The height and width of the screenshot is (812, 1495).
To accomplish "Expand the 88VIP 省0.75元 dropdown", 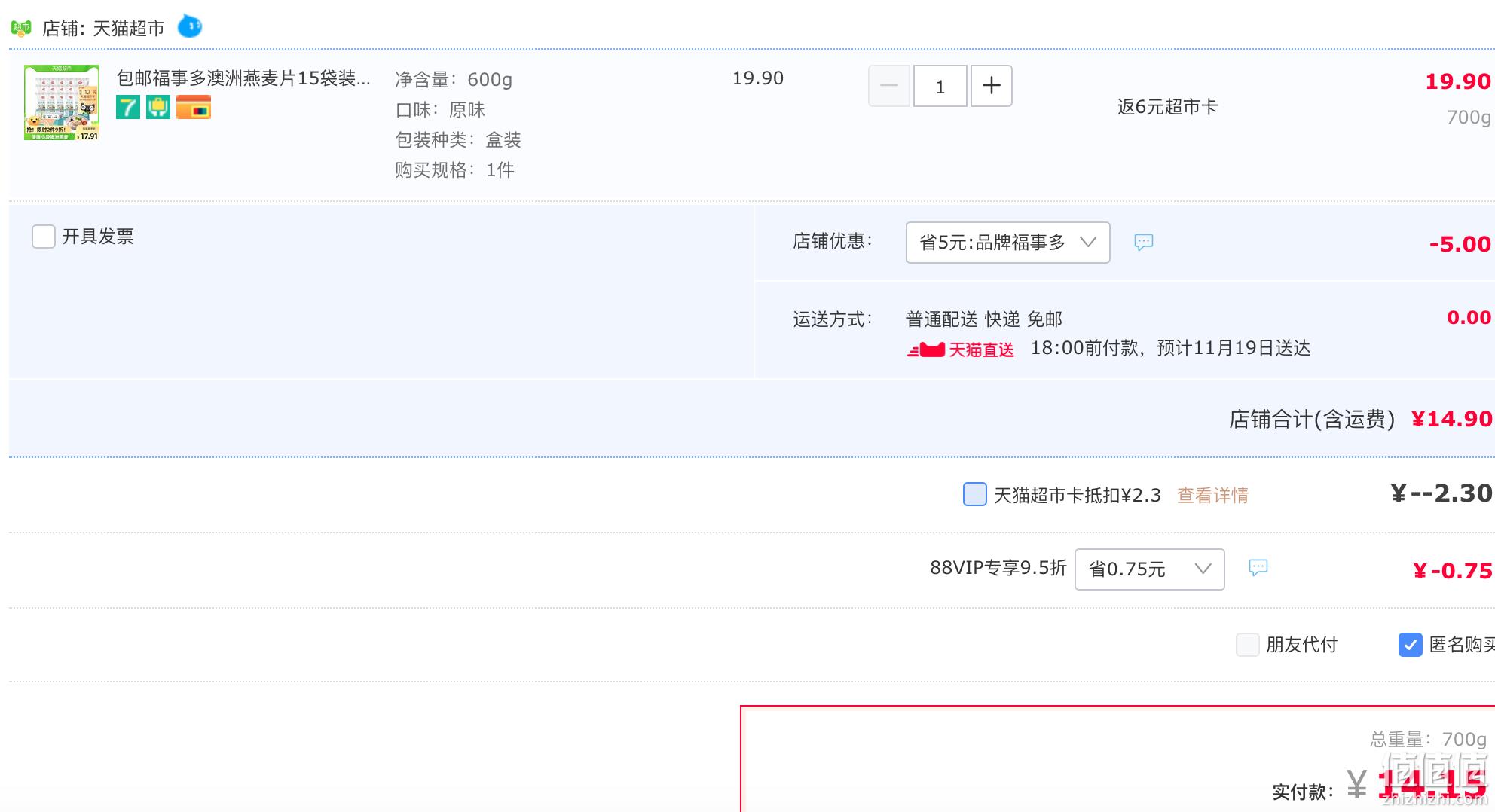I will coord(1150,569).
